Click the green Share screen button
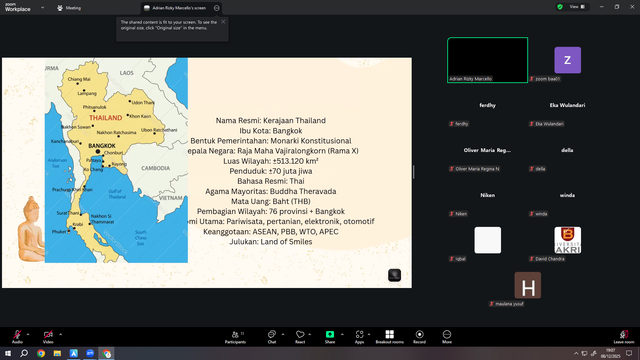640x360 pixels. (x=330, y=337)
